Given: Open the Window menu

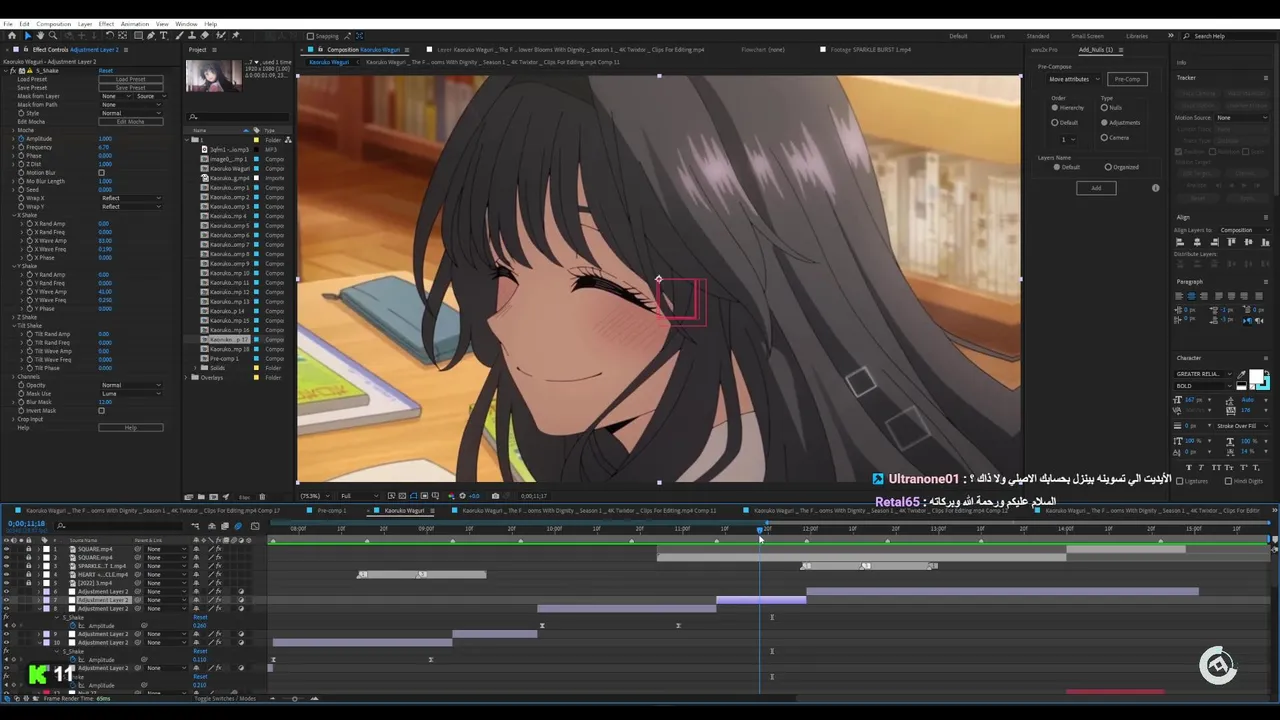Looking at the screenshot, I should pyautogui.click(x=186, y=24).
